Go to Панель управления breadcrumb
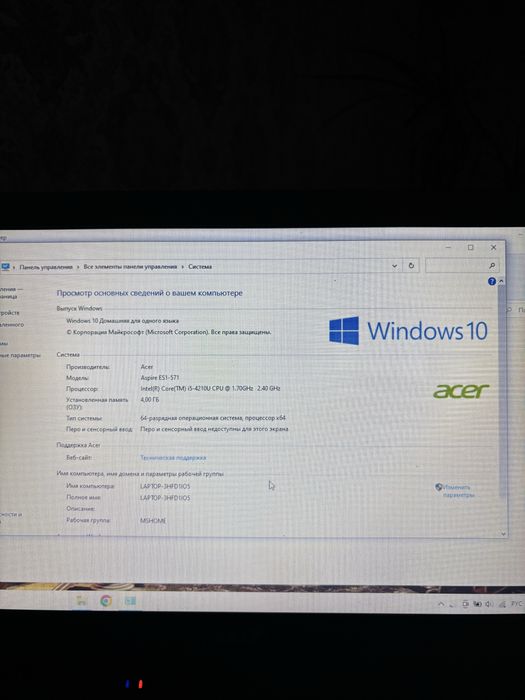This screenshot has height=700, width=525. (x=46, y=267)
